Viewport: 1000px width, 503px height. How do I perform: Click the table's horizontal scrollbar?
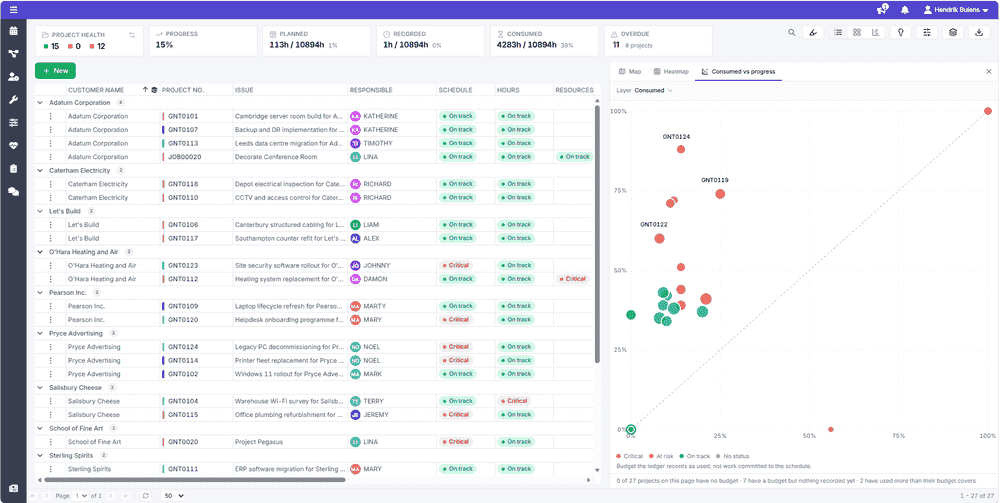[194, 479]
